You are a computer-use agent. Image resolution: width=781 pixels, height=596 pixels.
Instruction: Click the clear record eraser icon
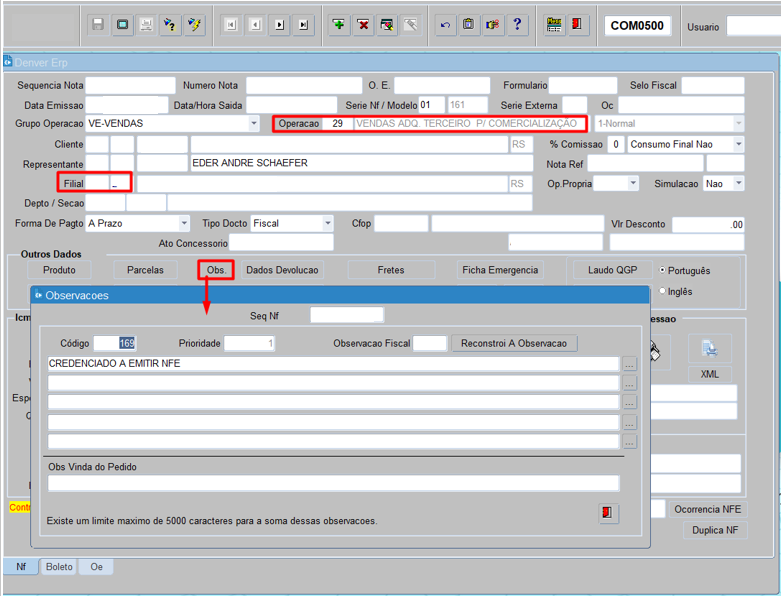pos(387,24)
